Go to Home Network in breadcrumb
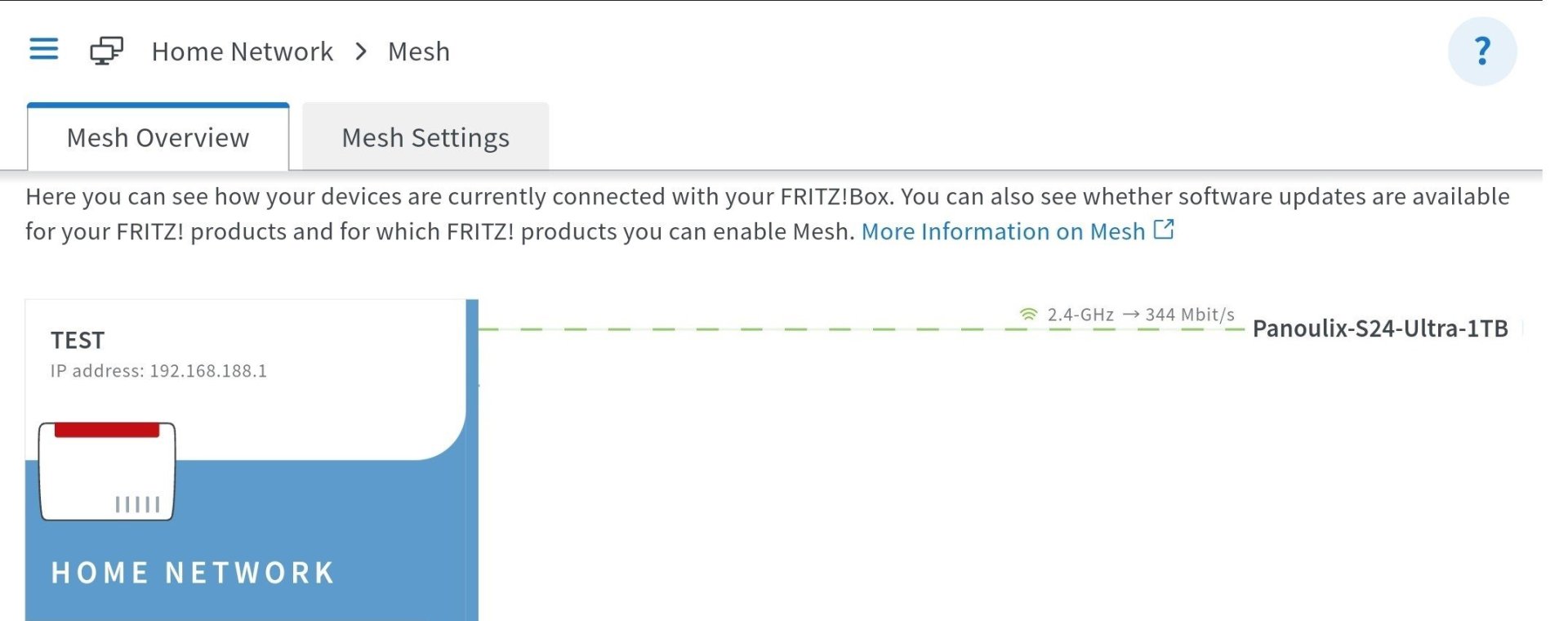Viewport: 1568px width, 621px height. (x=243, y=51)
